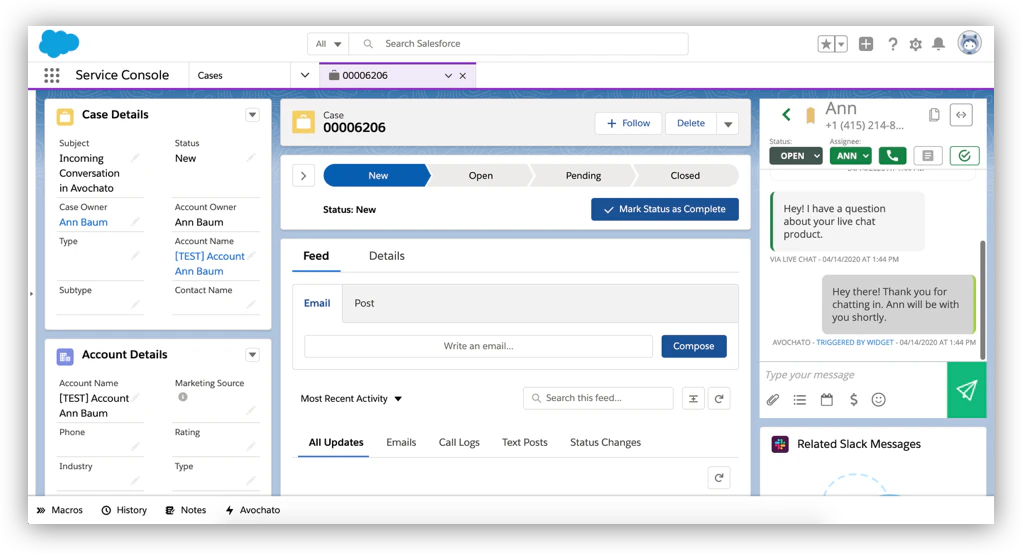Image resolution: width=1022 pixels, height=554 pixels.
Task: Attach a file with the paperclip icon
Action: click(x=773, y=400)
